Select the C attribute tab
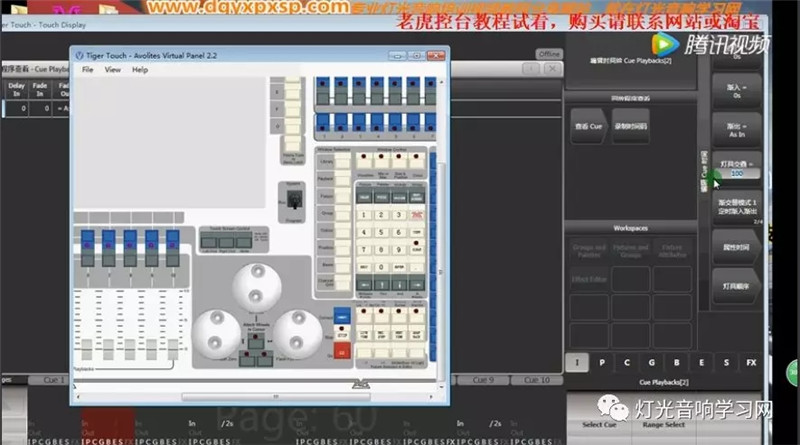800x445 pixels. coord(627,362)
